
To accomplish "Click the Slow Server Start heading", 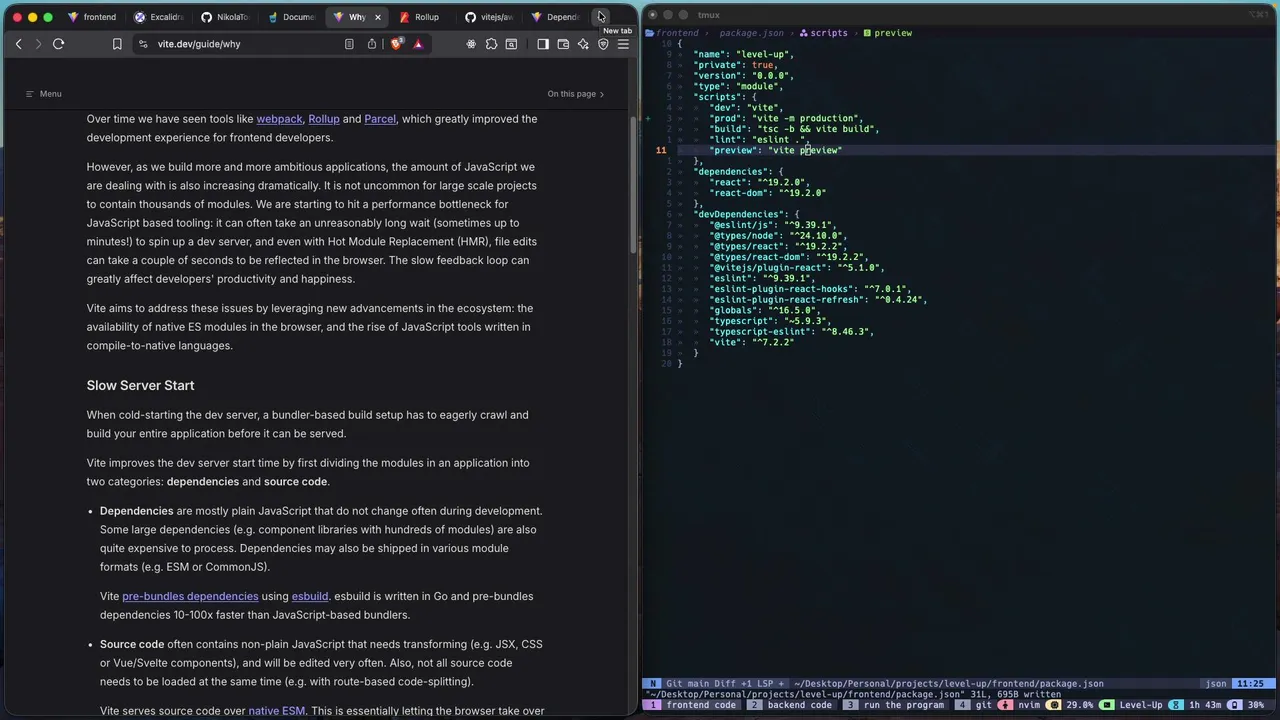I will 140,385.
